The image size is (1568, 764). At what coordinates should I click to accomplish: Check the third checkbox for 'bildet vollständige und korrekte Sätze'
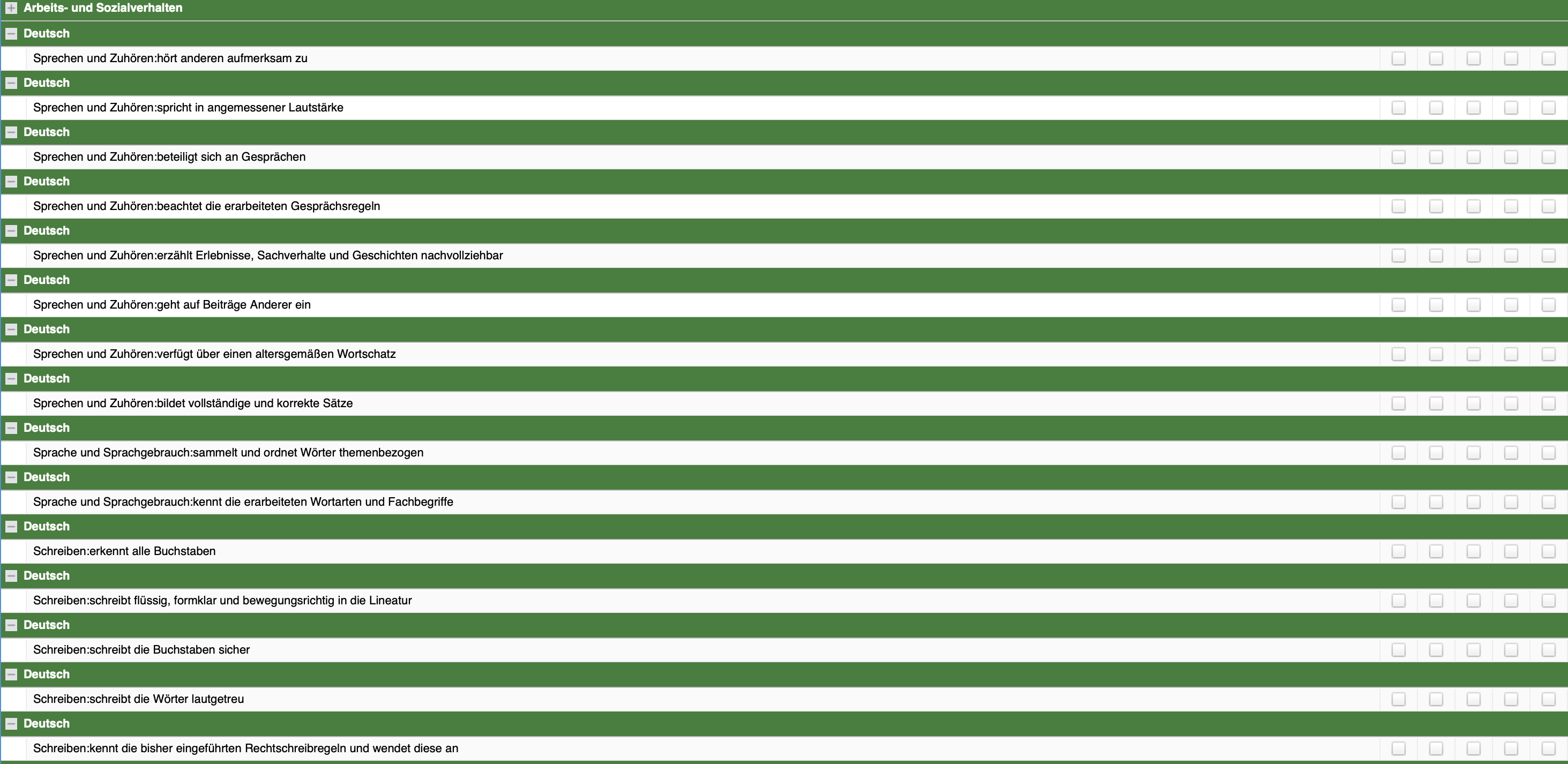click(x=1474, y=403)
